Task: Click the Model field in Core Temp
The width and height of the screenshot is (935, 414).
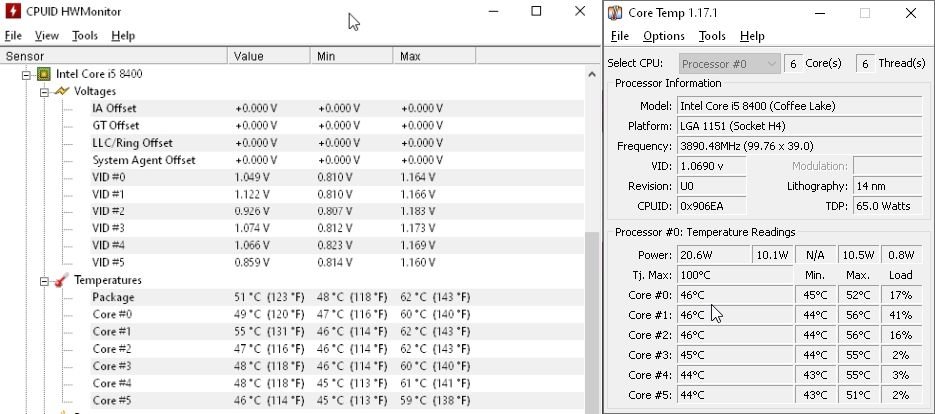Action: point(800,106)
